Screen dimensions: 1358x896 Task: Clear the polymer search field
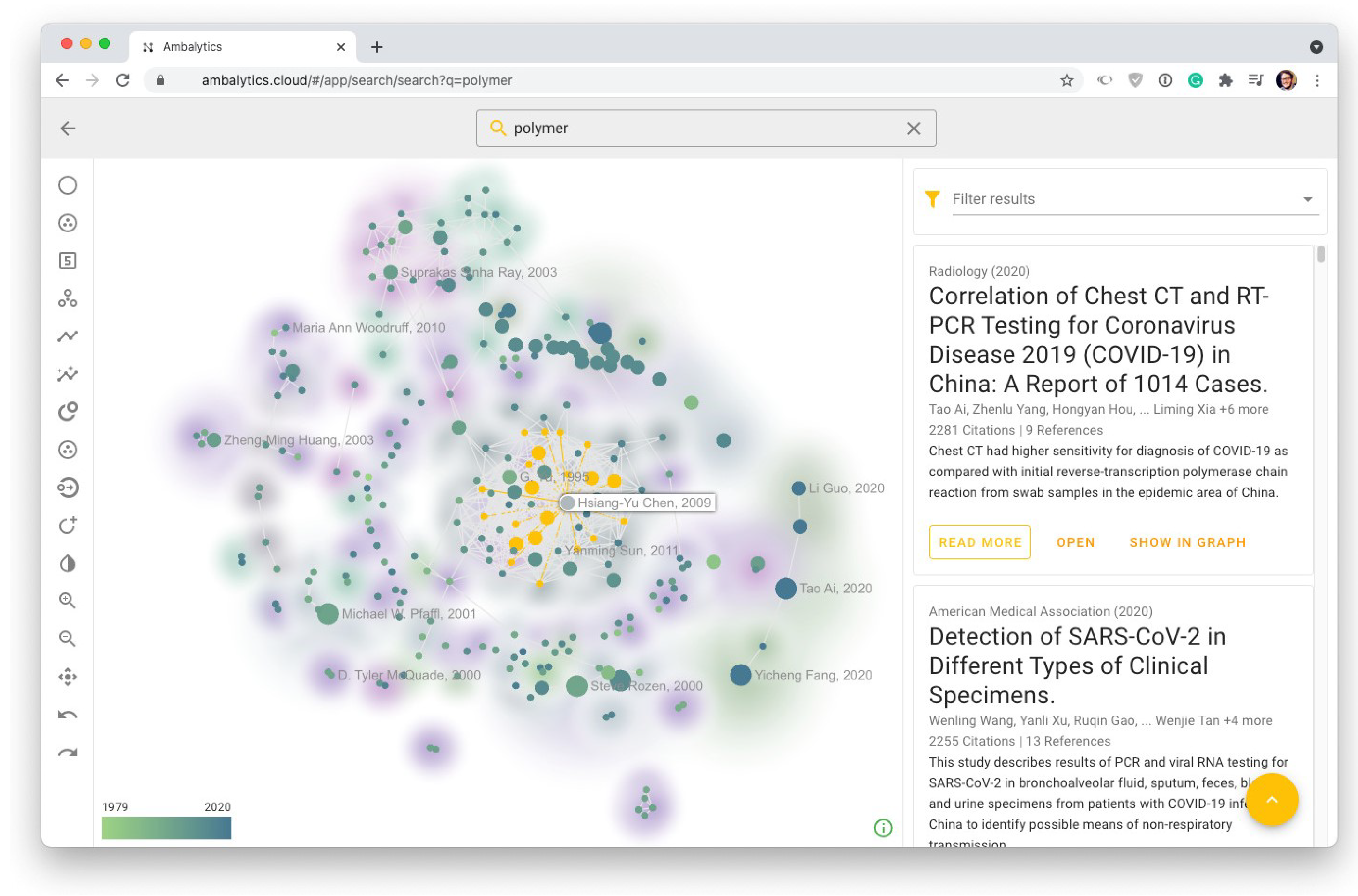pyautogui.click(x=913, y=129)
